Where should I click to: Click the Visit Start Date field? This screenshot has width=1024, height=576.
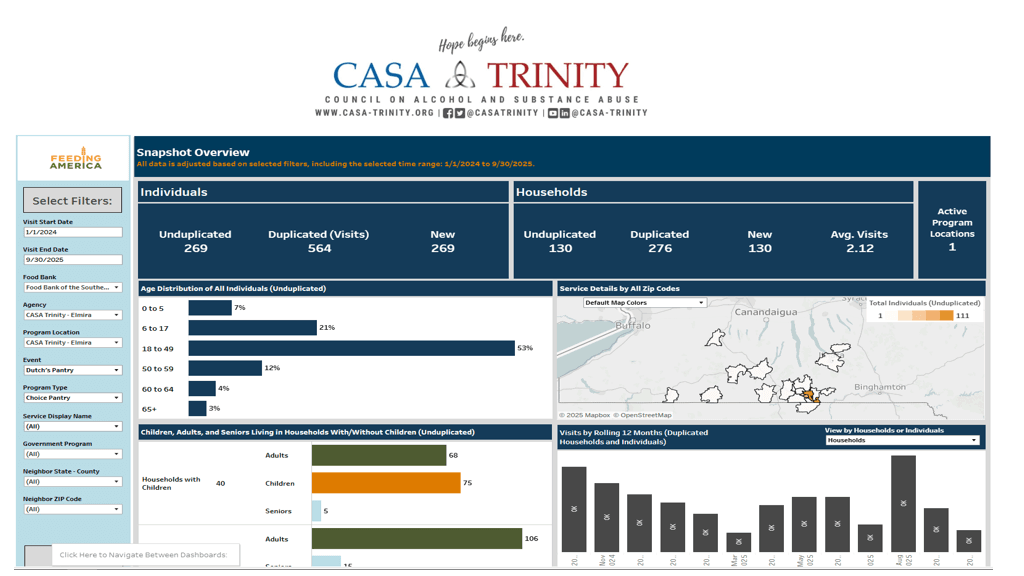pos(73,232)
